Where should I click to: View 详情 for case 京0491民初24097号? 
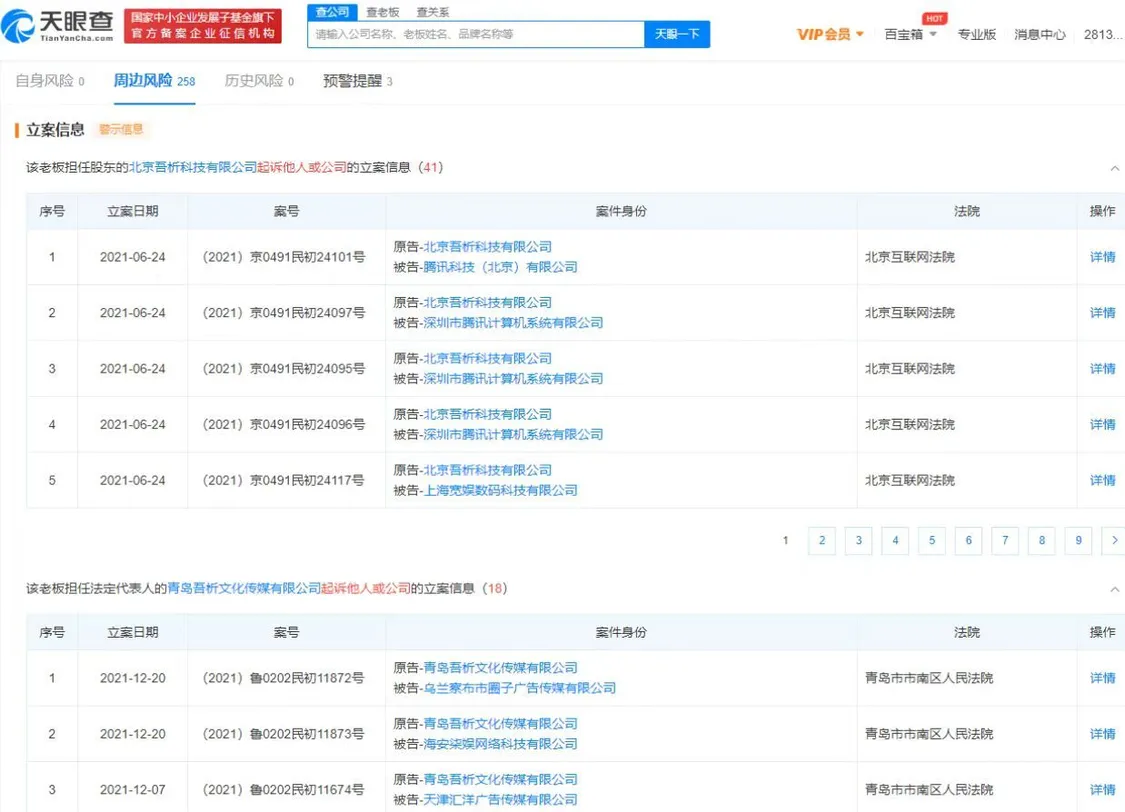coord(1102,313)
